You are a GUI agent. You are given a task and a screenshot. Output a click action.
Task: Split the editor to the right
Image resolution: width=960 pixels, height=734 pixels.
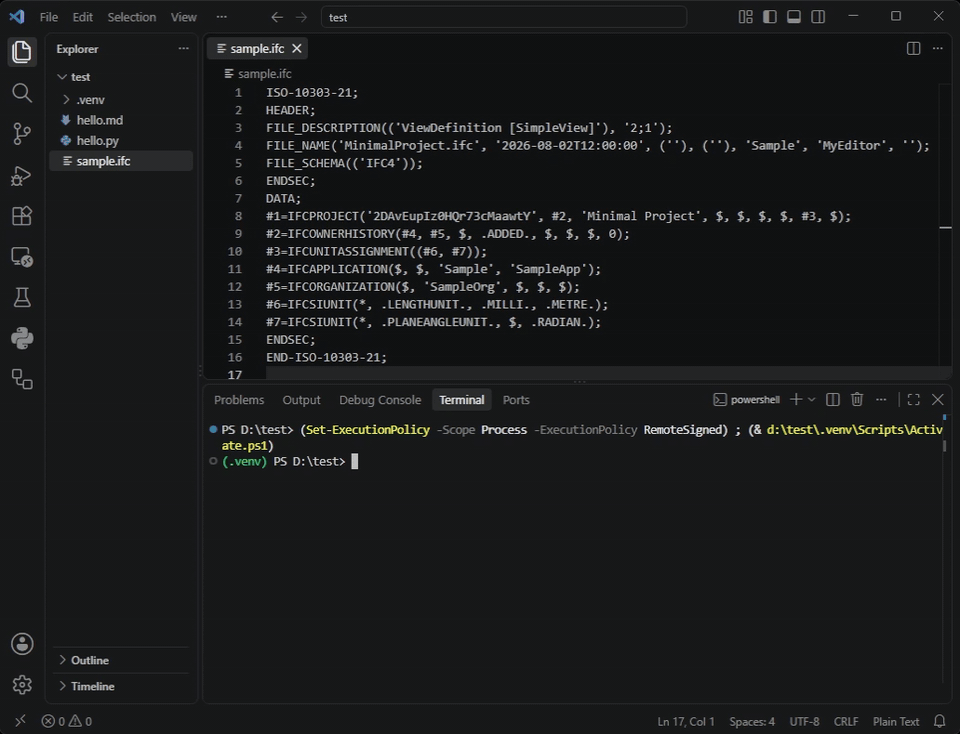(x=913, y=48)
